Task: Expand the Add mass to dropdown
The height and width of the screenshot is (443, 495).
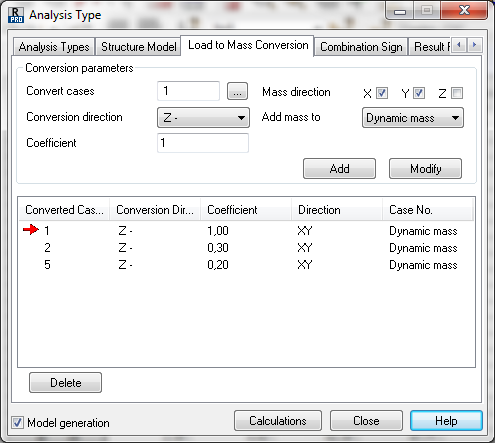Action: [x=413, y=117]
